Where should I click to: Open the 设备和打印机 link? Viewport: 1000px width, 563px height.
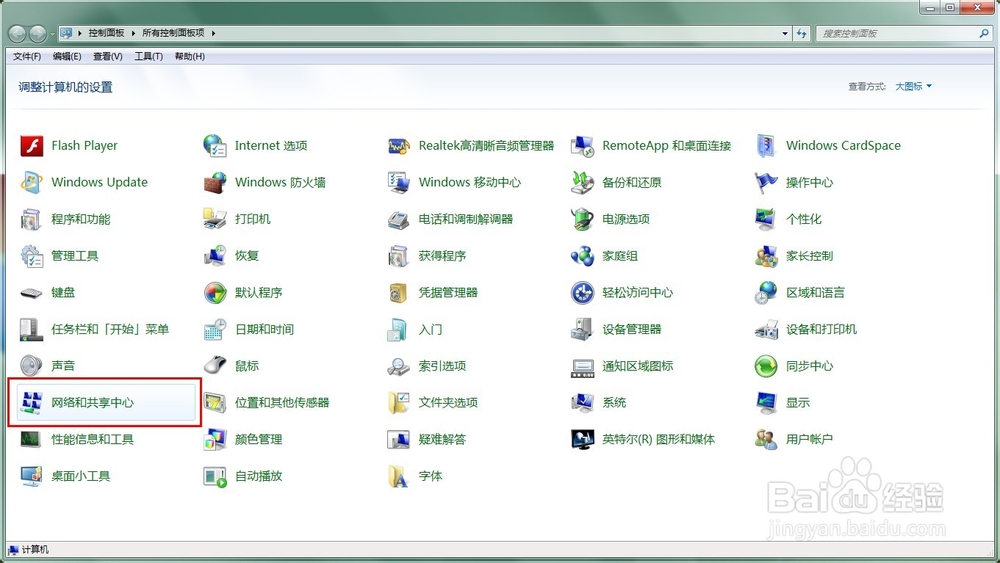[x=821, y=329]
